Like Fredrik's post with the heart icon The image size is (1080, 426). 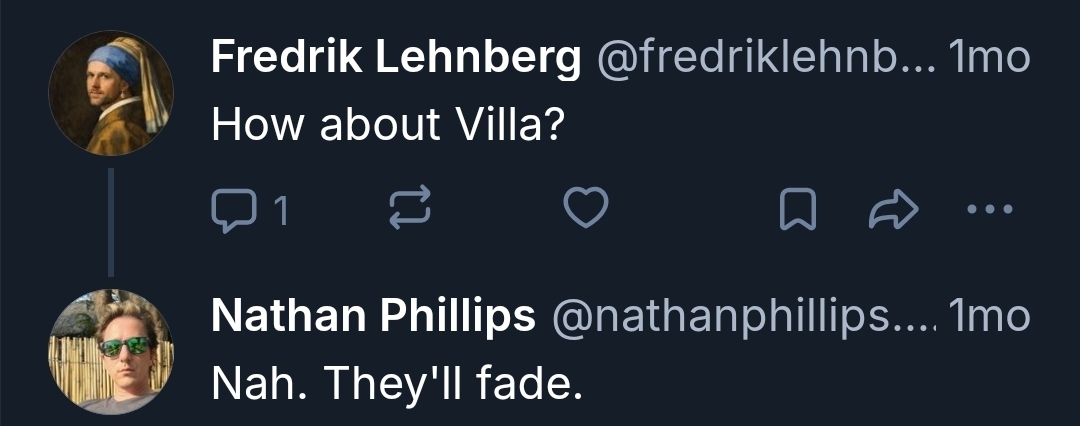[x=586, y=209]
